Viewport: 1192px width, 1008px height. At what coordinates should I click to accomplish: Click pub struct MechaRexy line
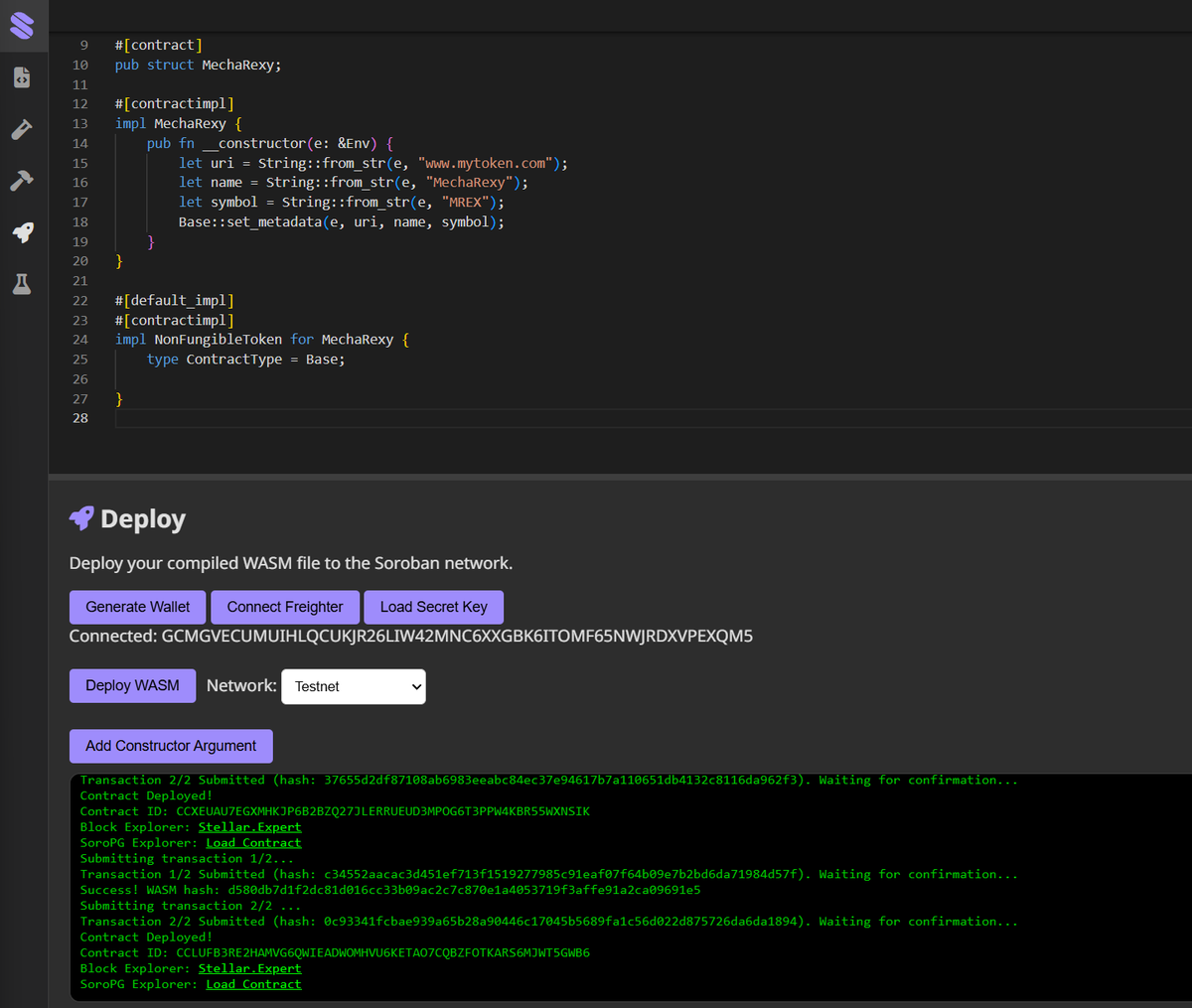(x=198, y=65)
